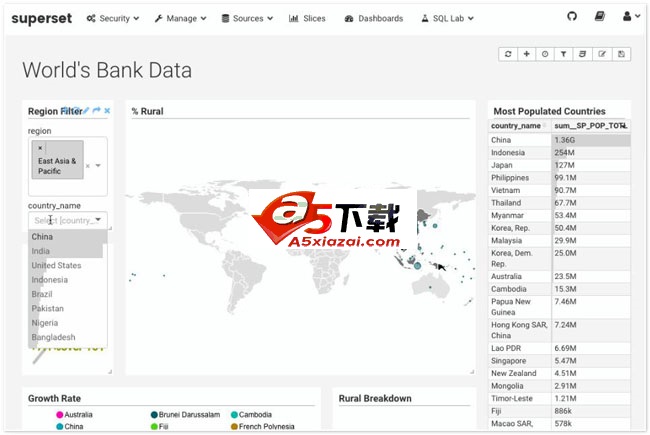Image resolution: width=650 pixels, height=435 pixels.
Task: Select Brazil option
Action: coord(68,294)
